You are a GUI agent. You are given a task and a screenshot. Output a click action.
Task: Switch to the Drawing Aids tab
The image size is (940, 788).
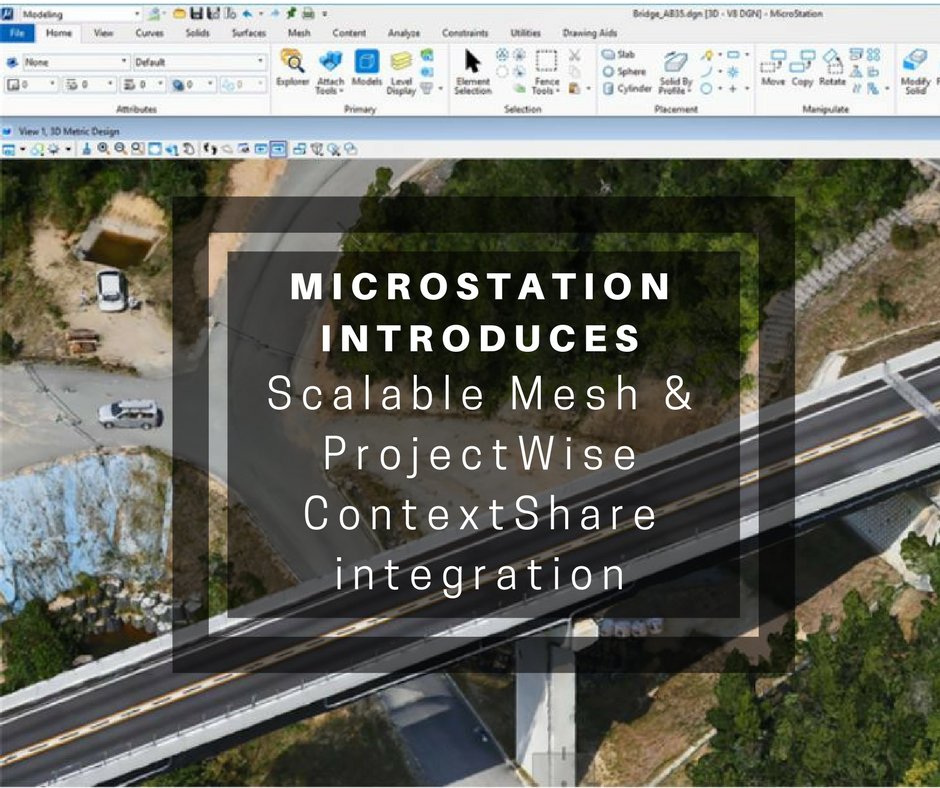coord(589,33)
